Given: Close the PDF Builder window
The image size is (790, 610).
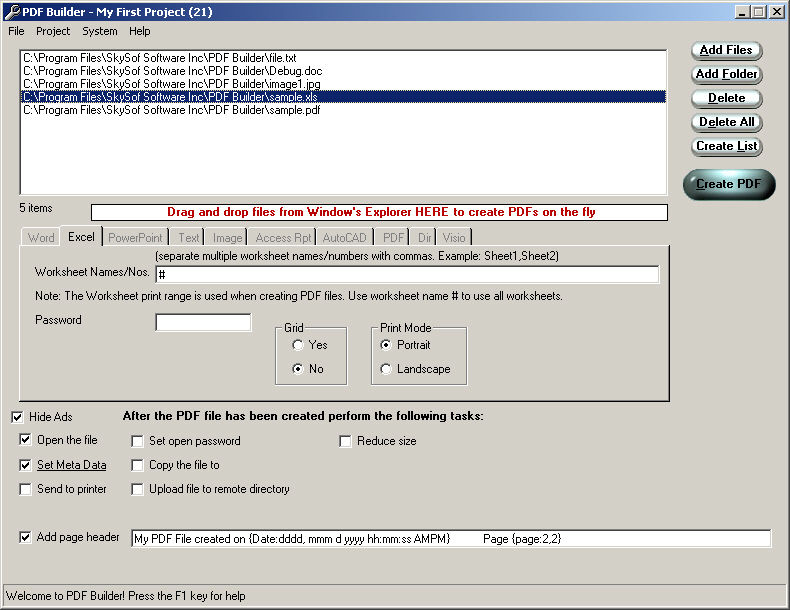Looking at the screenshot, I should [x=777, y=12].
